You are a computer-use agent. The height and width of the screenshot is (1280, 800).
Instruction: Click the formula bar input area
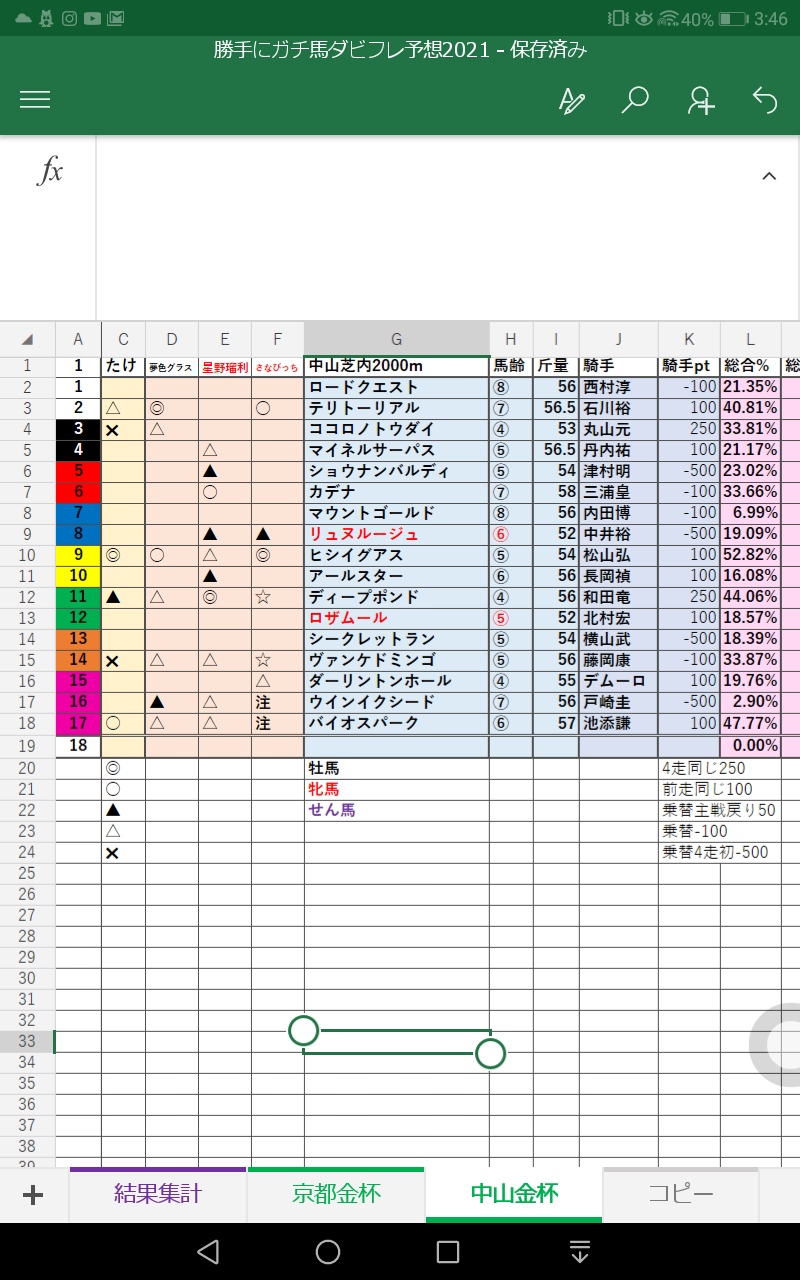tap(448, 228)
